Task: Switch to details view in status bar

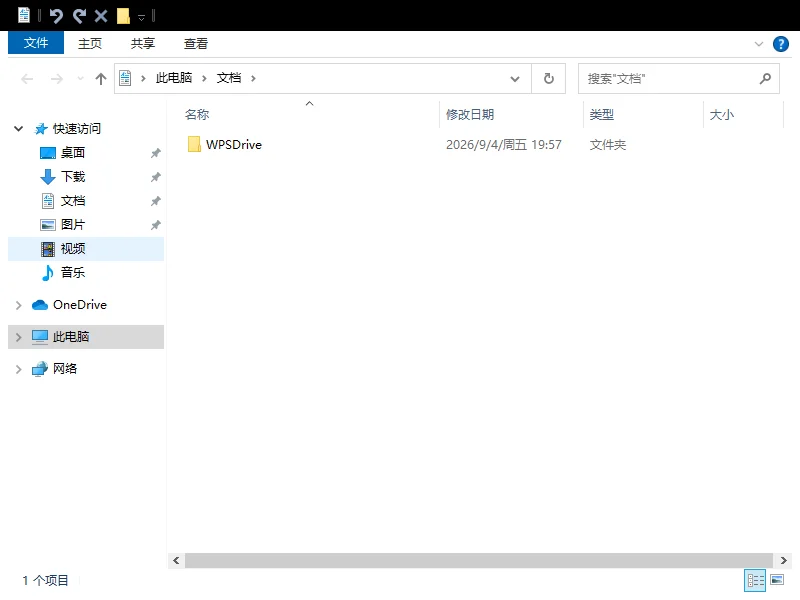Action: point(755,580)
